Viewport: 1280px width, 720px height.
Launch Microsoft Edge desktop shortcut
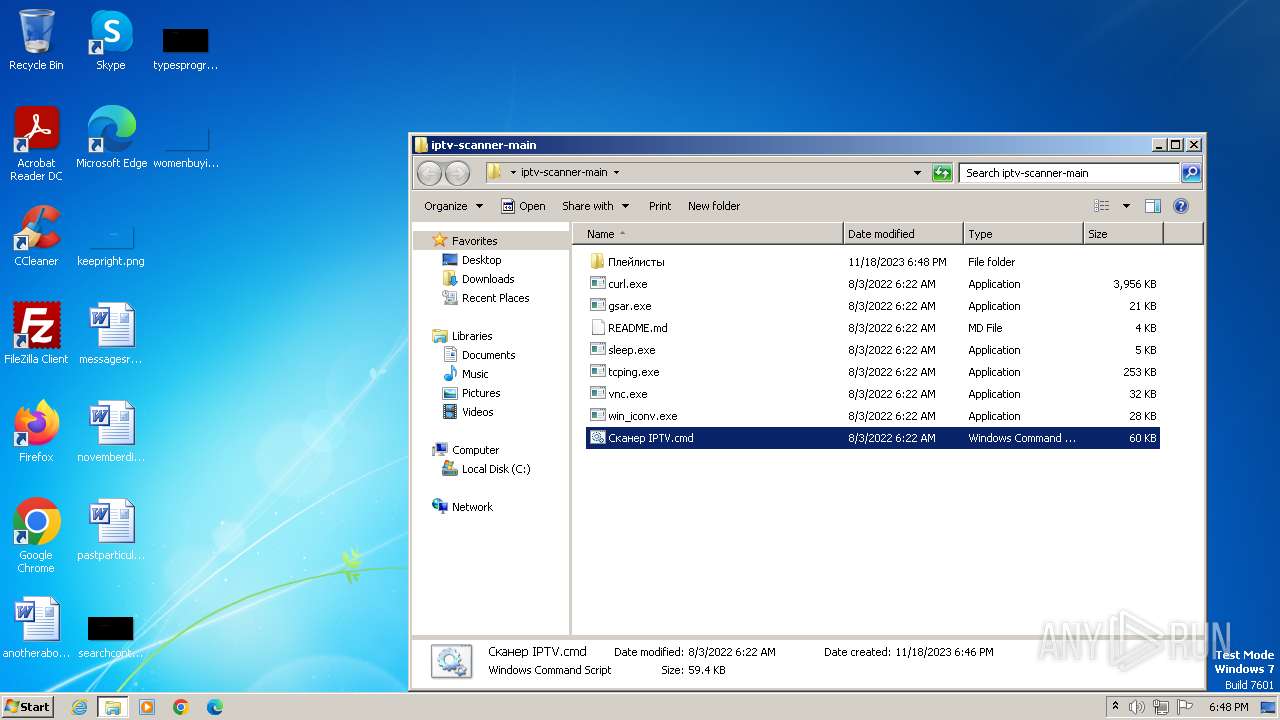111,138
